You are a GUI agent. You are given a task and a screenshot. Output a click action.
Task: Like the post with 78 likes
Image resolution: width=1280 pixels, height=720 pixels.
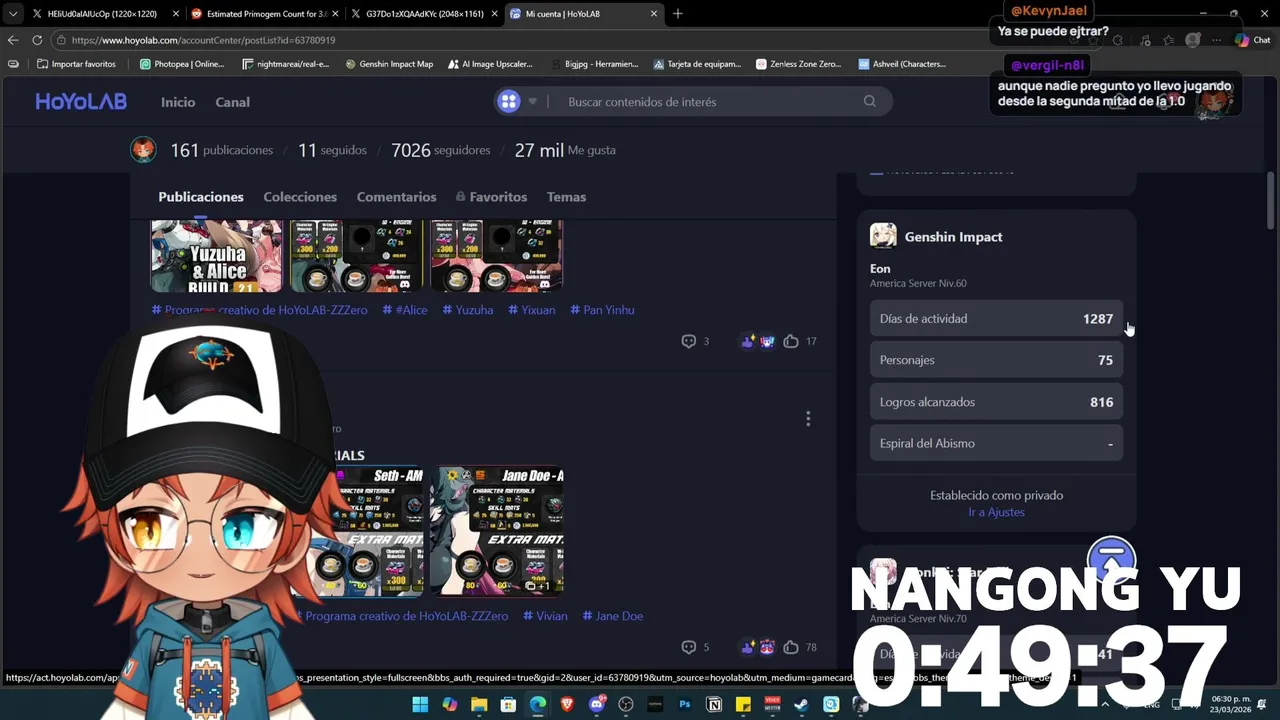coord(791,647)
